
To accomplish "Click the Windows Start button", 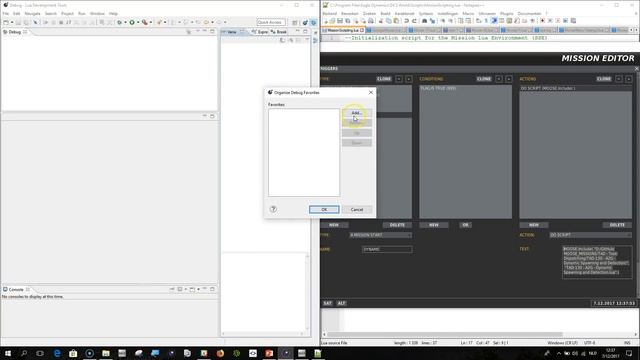I will click(8, 353).
